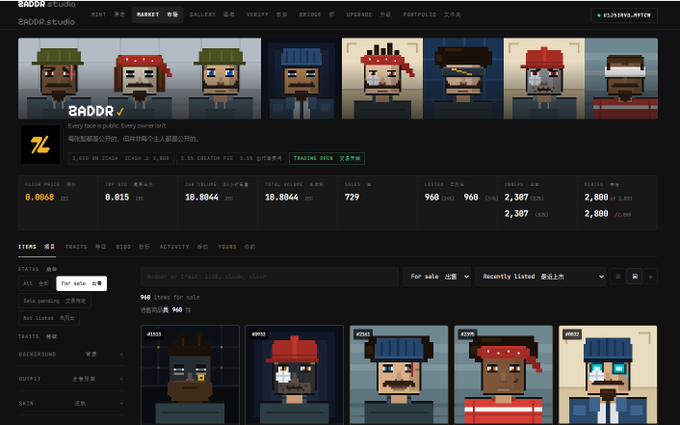This screenshot has height=425, width=680.
Task: Open the For sale status dropdown
Action: pyautogui.click(x=437, y=277)
